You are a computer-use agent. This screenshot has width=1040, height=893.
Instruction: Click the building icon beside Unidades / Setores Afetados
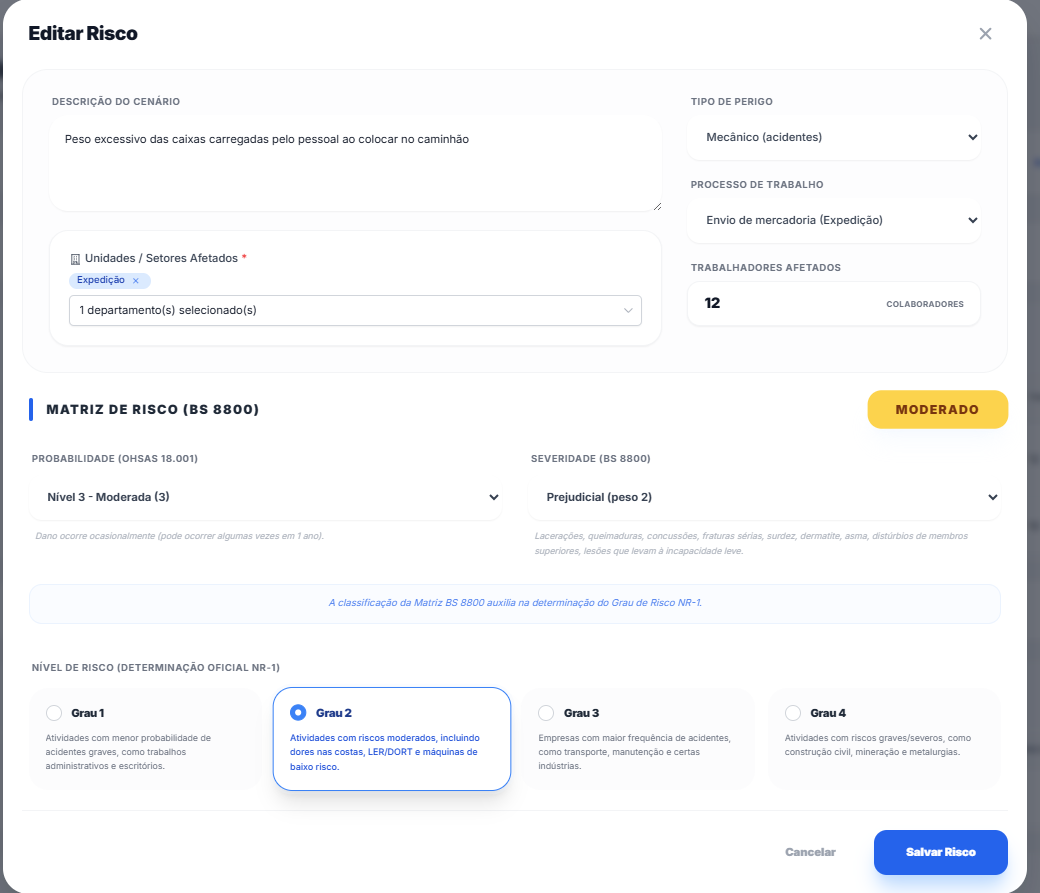[x=75, y=258]
